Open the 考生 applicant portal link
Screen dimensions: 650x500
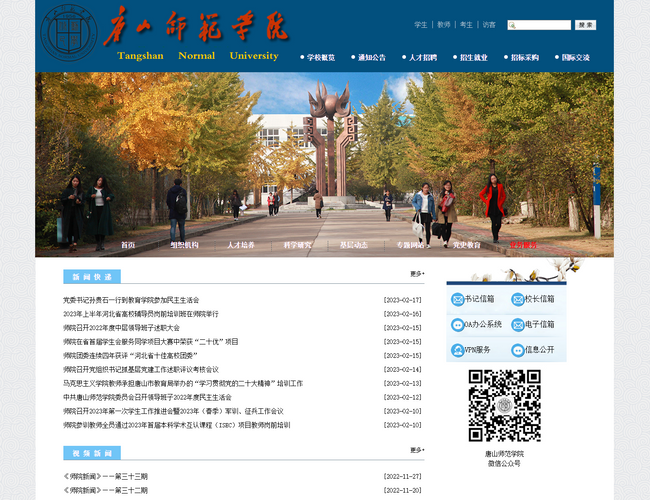click(x=466, y=25)
